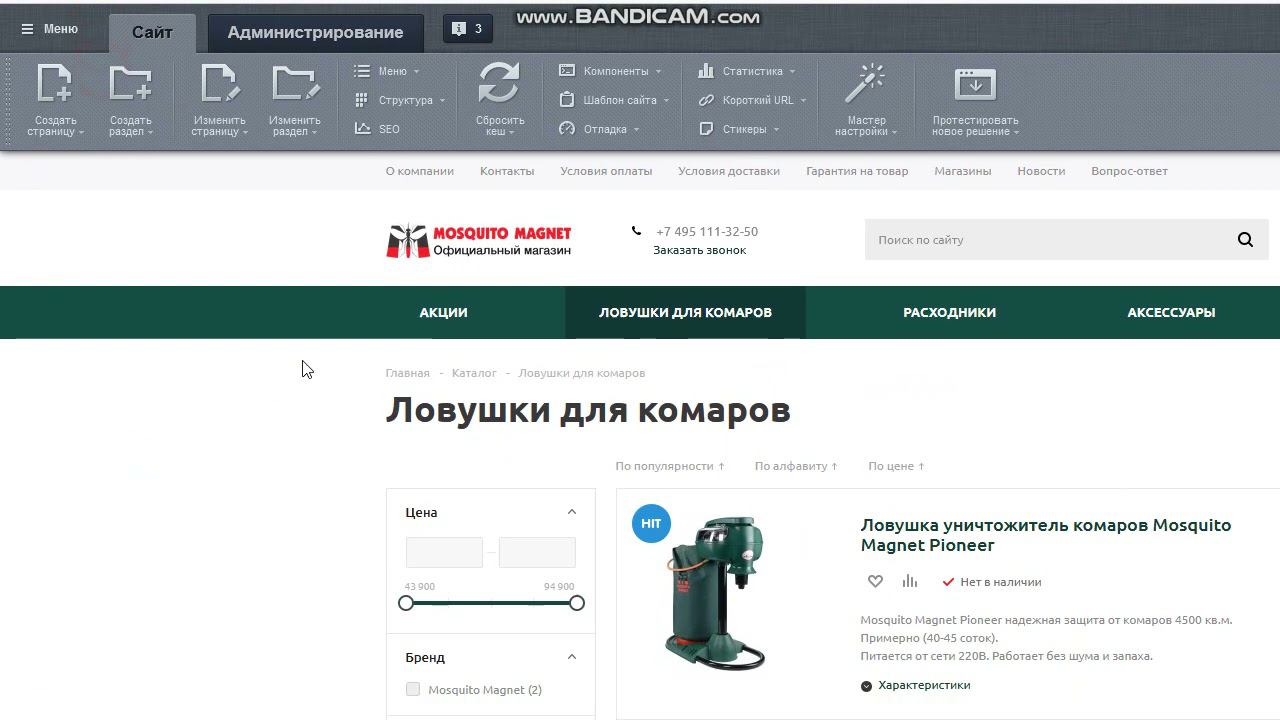The width and height of the screenshot is (1280, 720).
Task: Open admin Меню dropdown in toolbar
Action: tap(387, 71)
